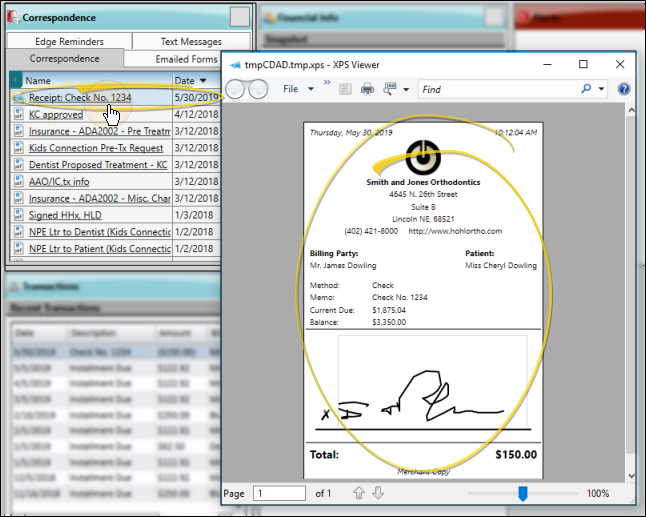This screenshot has height=517, width=646.
Task: Click the Page number input field
Action: click(279, 493)
